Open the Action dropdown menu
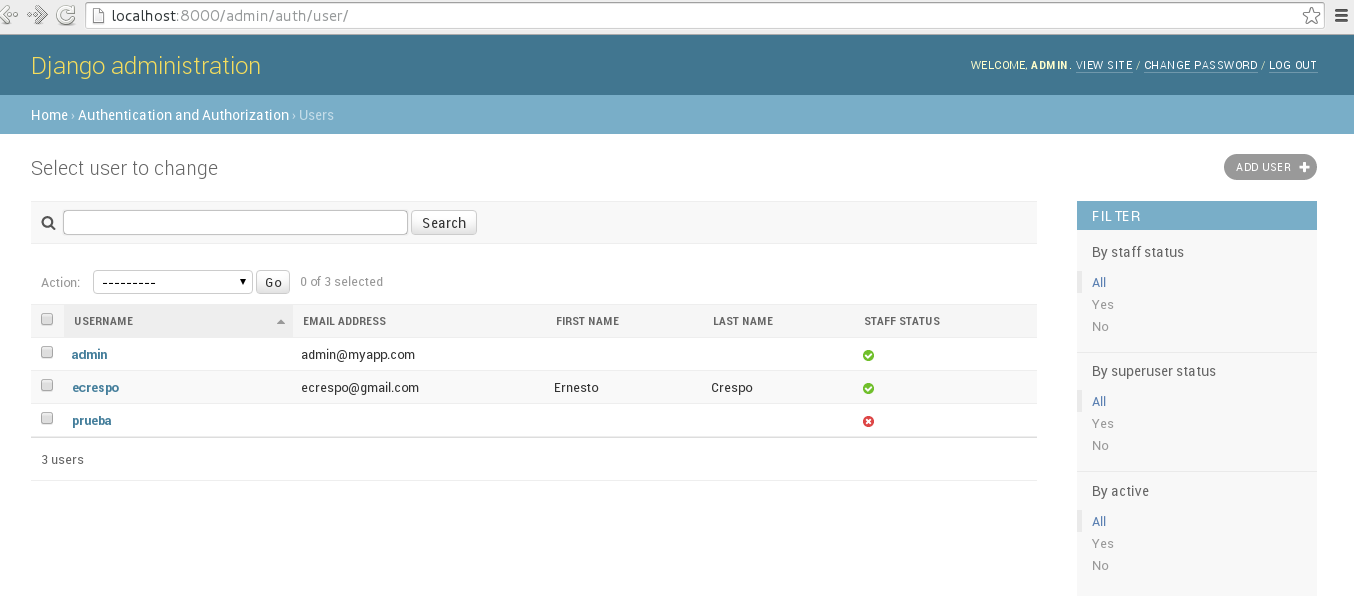The height and width of the screenshot is (615, 1354). tap(172, 282)
